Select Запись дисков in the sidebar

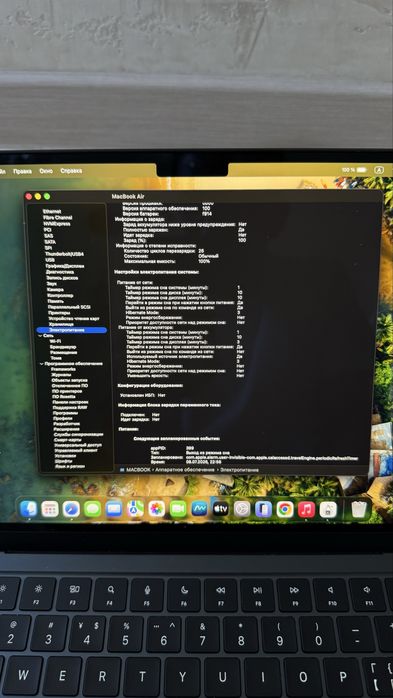(x=62, y=277)
